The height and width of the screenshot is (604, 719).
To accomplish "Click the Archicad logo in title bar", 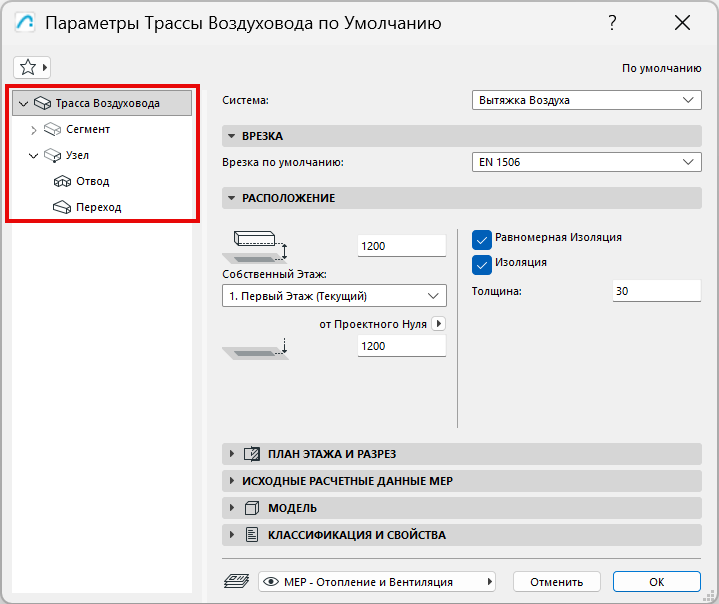I will [x=25, y=22].
